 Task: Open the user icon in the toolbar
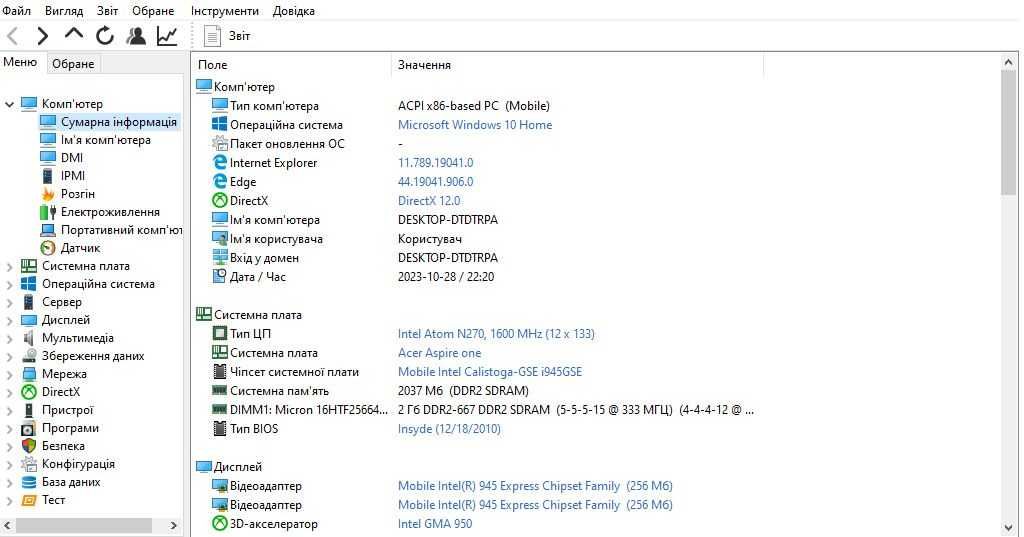point(136,36)
